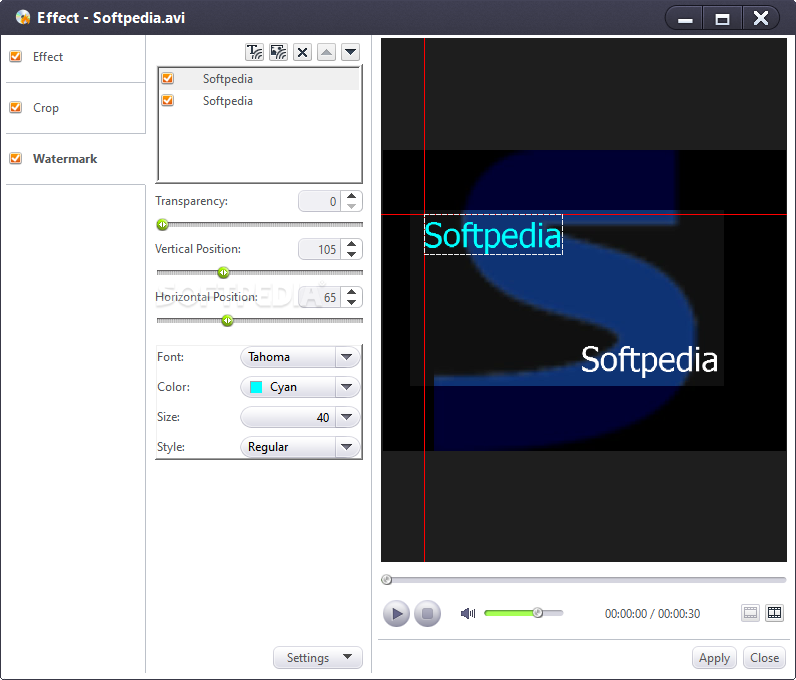The width and height of the screenshot is (796, 680).
Task: Click the cyan color swatch
Action: (256, 387)
